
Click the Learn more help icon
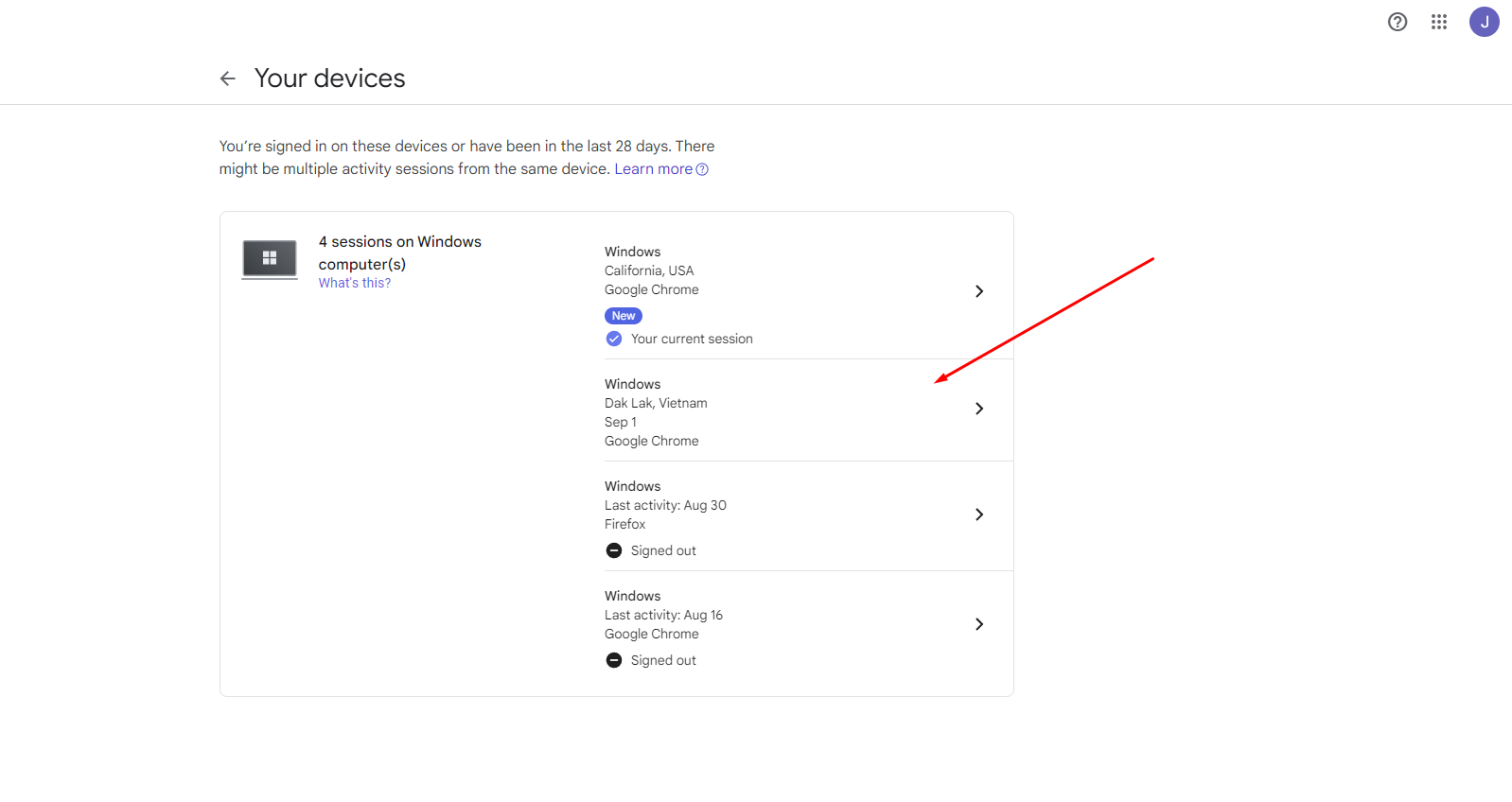tap(702, 169)
